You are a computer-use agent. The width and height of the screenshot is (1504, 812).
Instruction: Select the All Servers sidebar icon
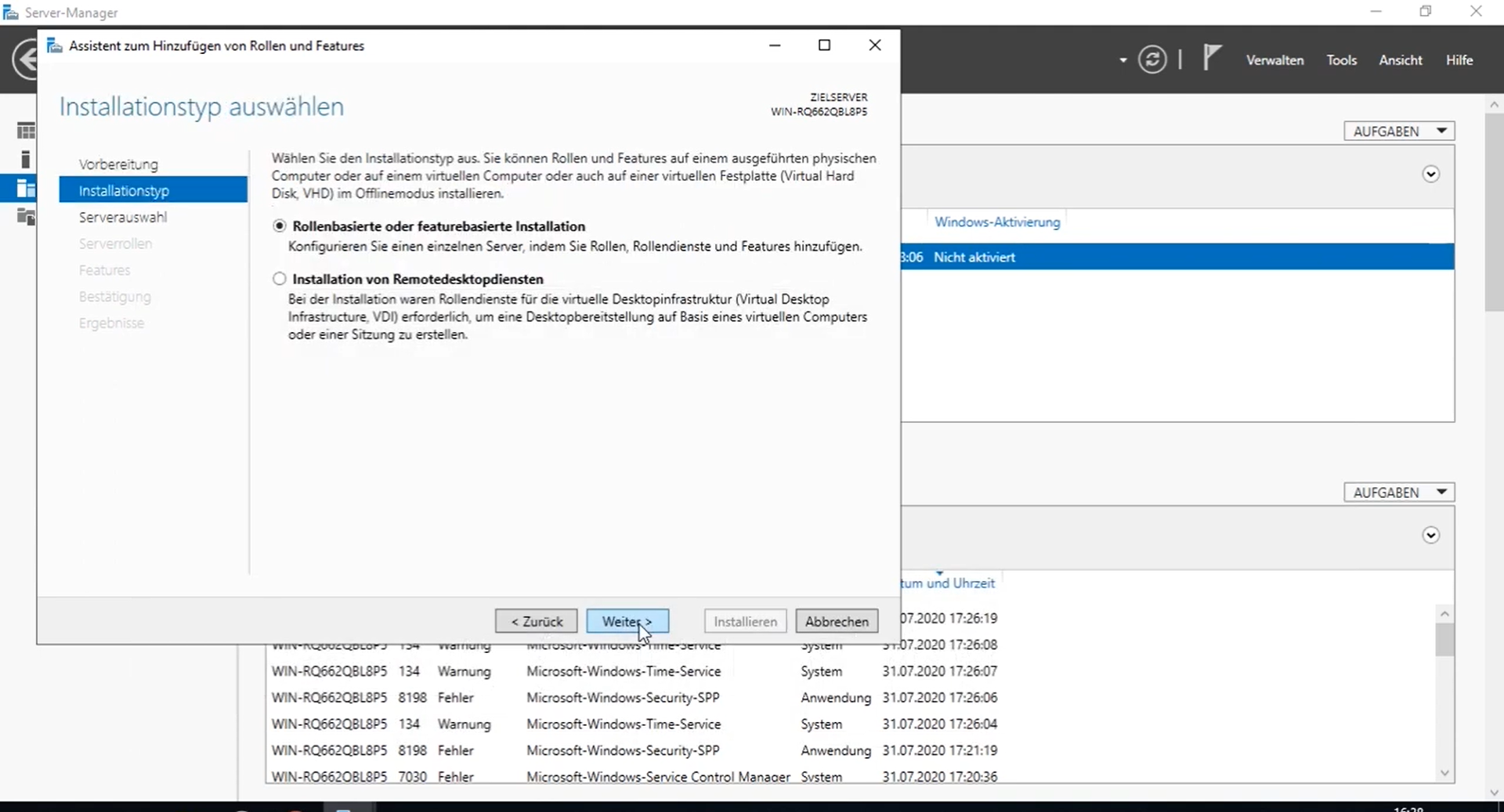coord(26,188)
